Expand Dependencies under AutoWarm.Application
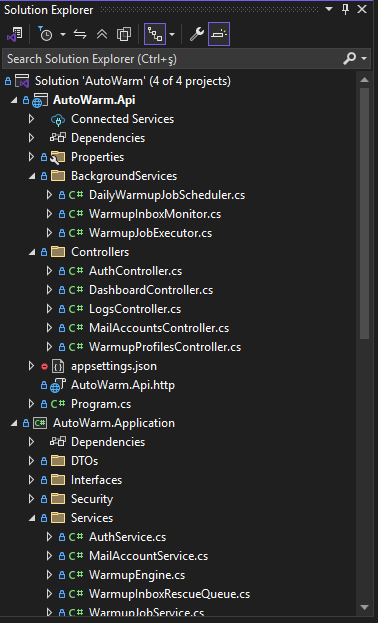This screenshot has width=378, height=623. [x=31, y=442]
